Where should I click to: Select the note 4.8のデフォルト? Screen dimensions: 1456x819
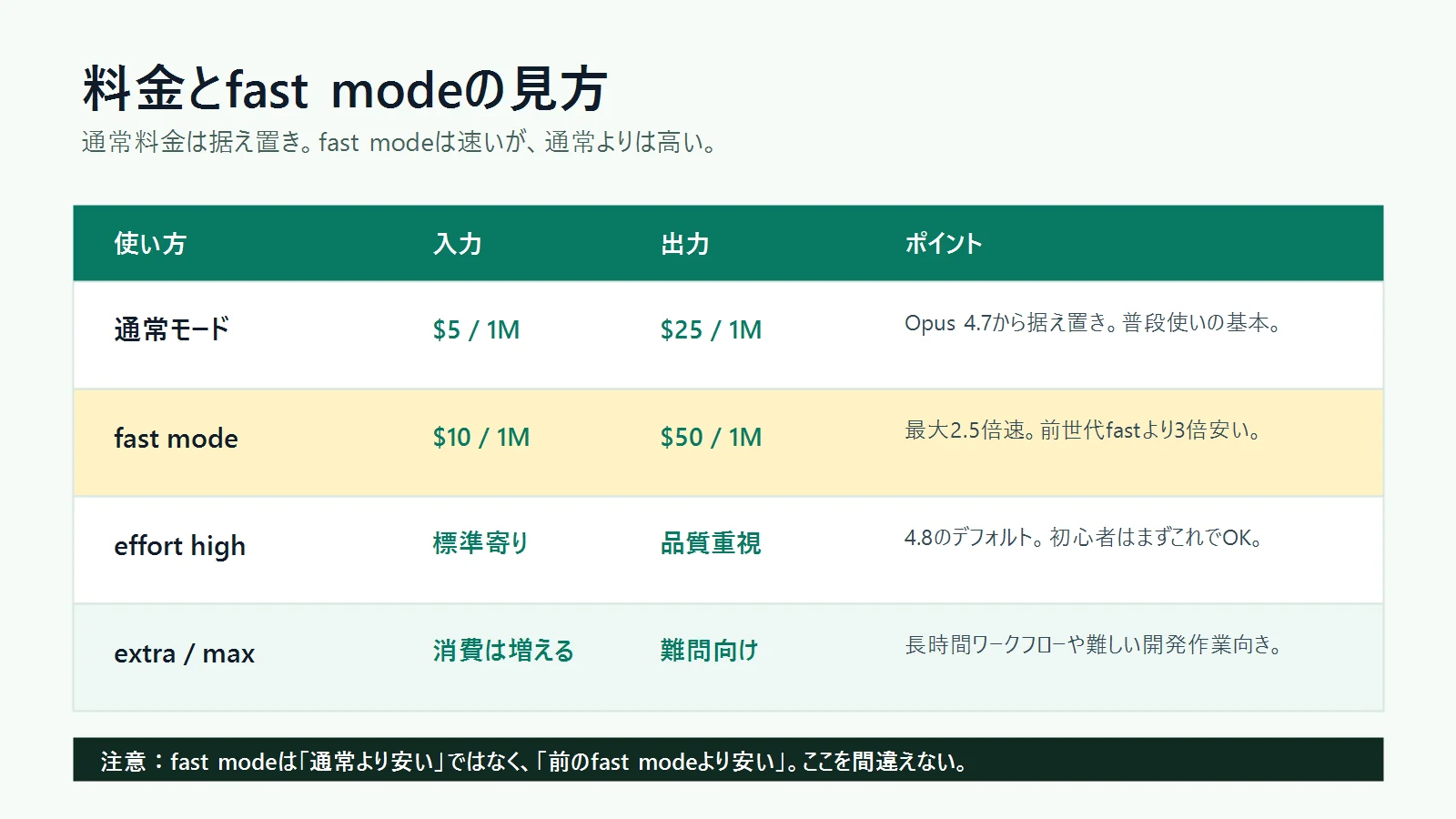tap(1084, 538)
